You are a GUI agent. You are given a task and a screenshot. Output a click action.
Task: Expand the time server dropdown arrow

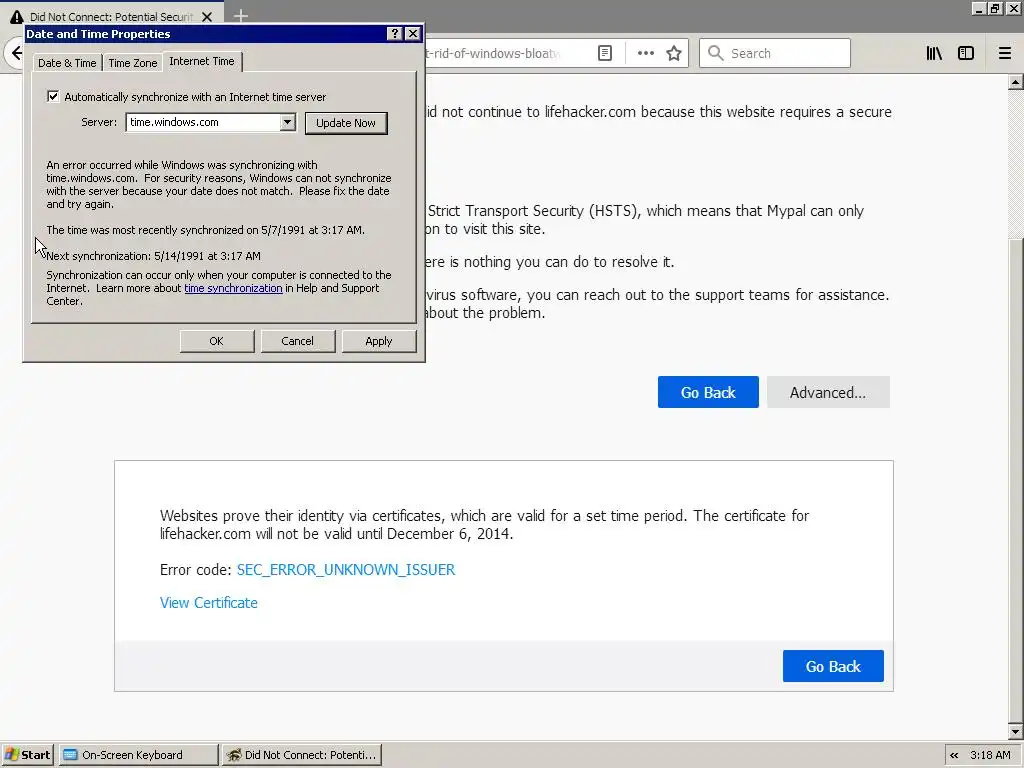287,122
